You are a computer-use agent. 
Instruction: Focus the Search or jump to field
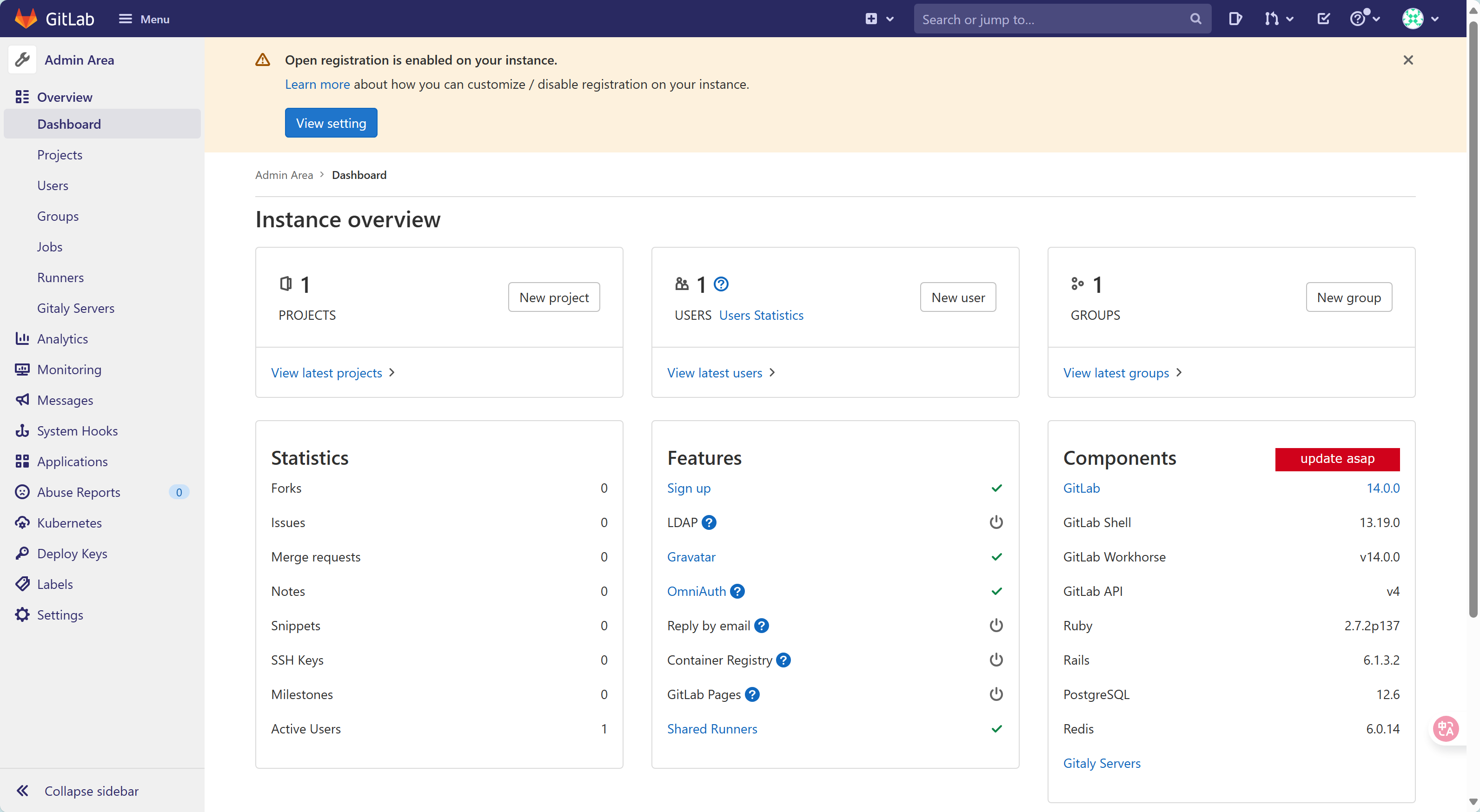click(x=1062, y=19)
